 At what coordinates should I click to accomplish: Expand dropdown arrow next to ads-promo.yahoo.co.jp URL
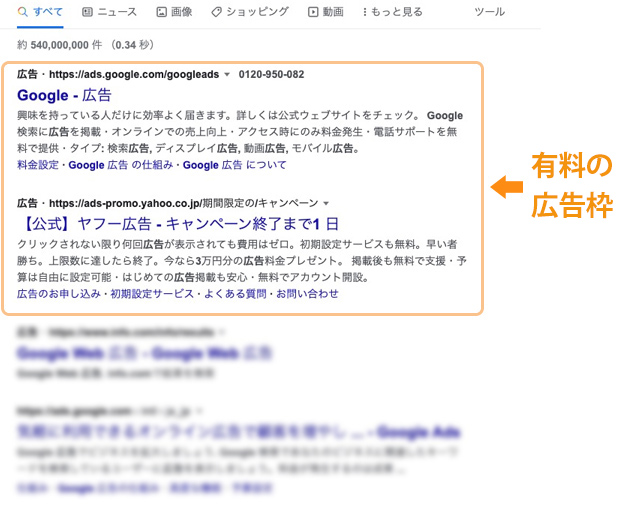pyautogui.click(x=326, y=203)
